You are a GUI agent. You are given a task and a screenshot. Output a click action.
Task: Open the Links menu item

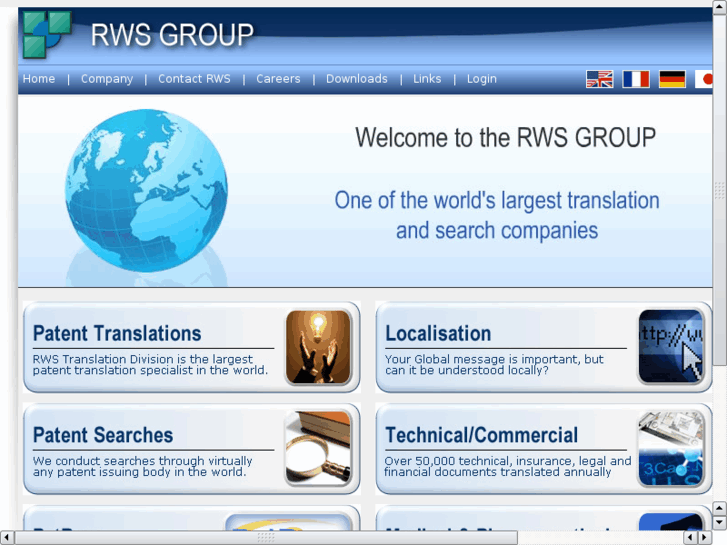click(x=427, y=79)
